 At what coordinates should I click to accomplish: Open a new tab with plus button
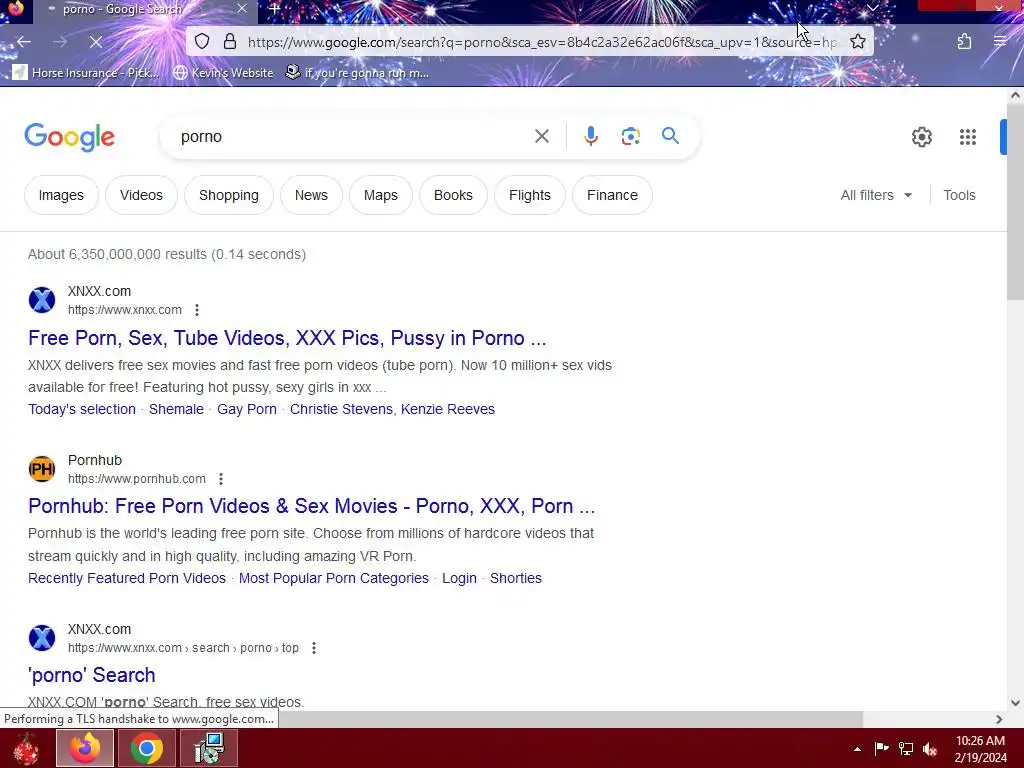point(275,9)
